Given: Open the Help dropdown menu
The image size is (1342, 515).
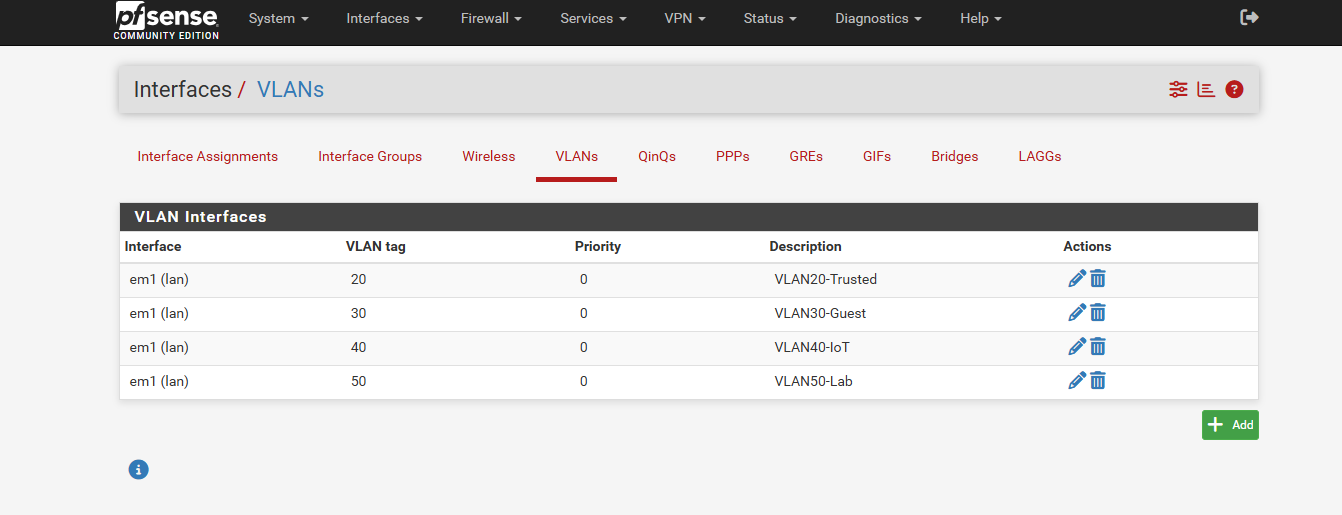Looking at the screenshot, I should (x=980, y=18).
